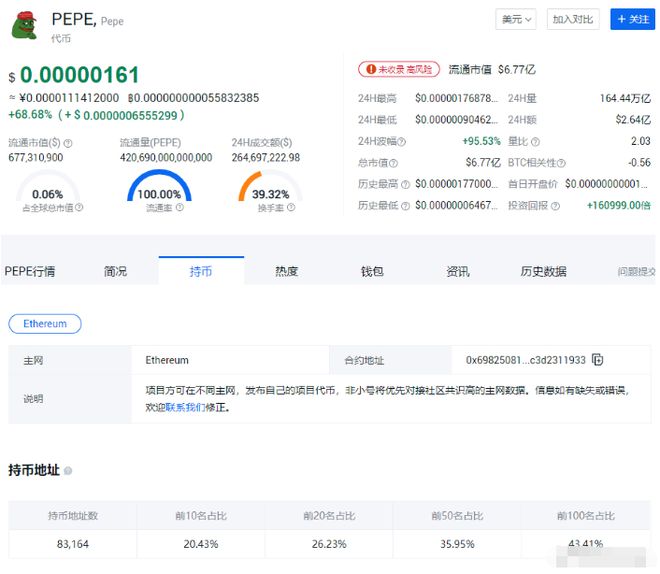Switch to the PEPE行情 tab
This screenshot has width=660, height=574.
click(x=29, y=271)
